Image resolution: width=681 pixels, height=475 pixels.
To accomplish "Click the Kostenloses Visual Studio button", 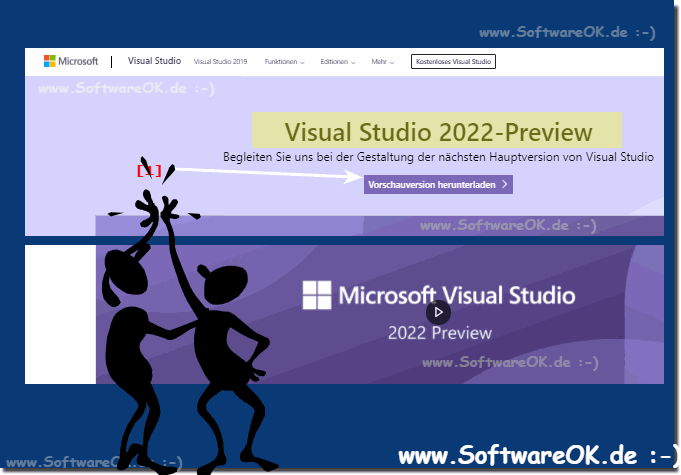I will click(x=453, y=62).
